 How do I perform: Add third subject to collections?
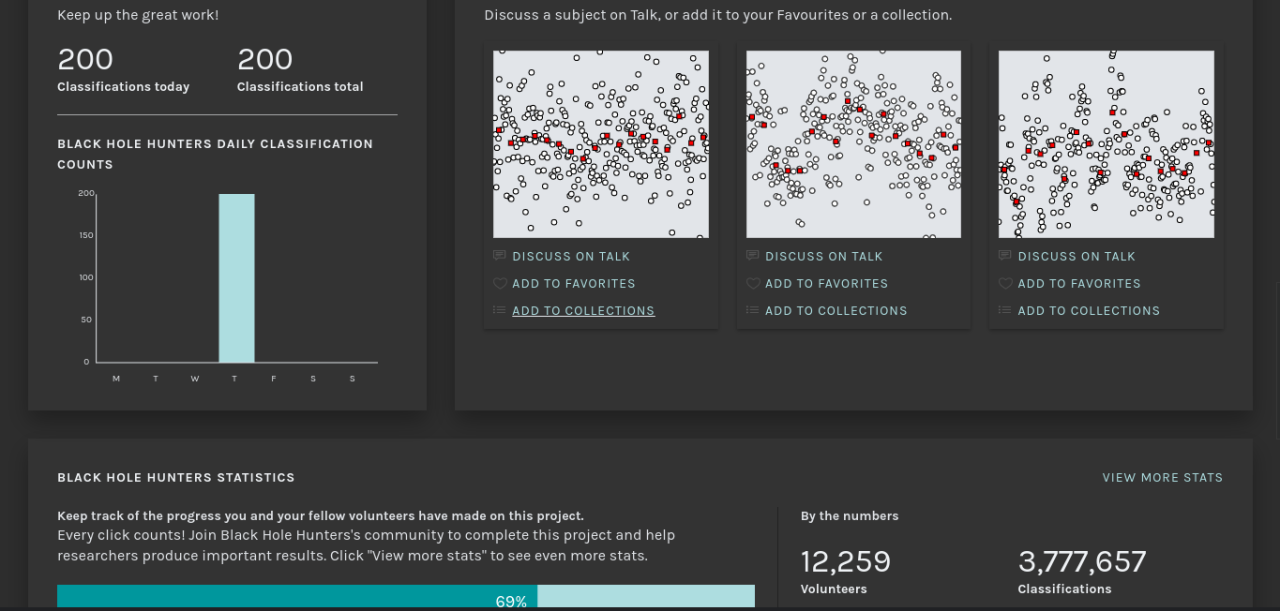(1089, 310)
